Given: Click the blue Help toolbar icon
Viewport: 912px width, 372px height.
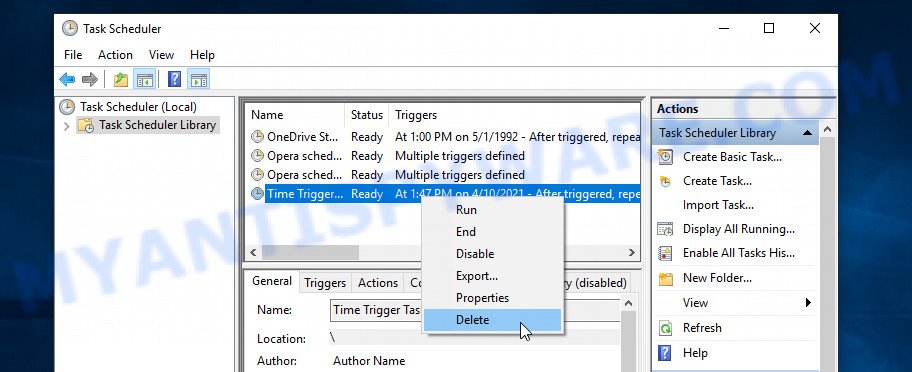Looking at the screenshot, I should pyautogui.click(x=174, y=79).
